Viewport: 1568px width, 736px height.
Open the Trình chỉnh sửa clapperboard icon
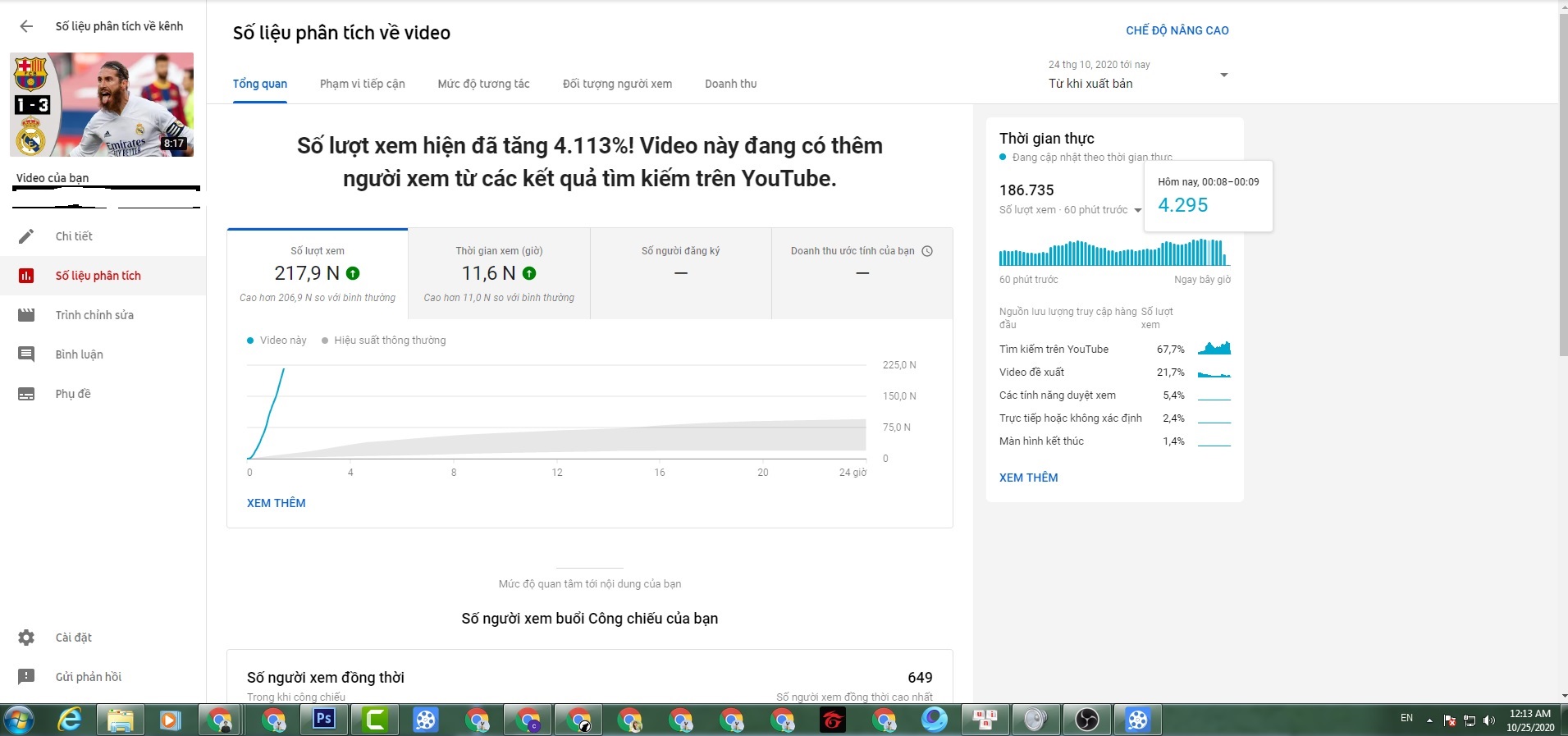26,315
